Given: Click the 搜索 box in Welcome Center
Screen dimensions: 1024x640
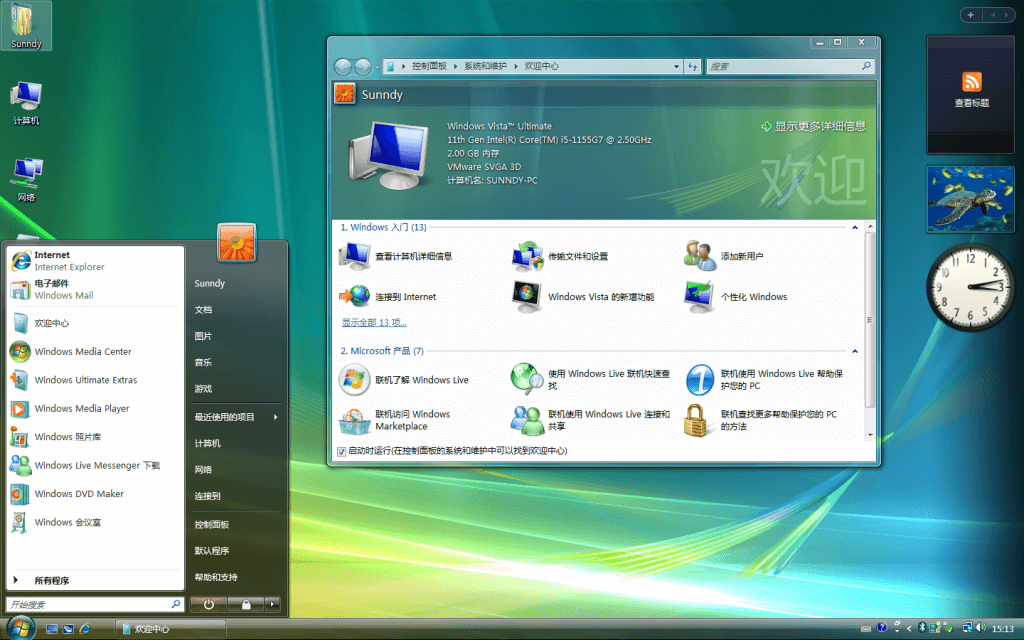Looking at the screenshot, I should pyautogui.click(x=790, y=66).
